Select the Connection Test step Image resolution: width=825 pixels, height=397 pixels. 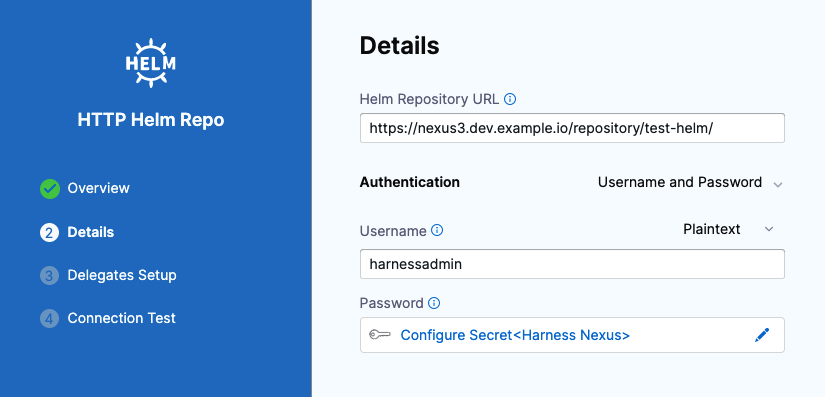tap(122, 318)
